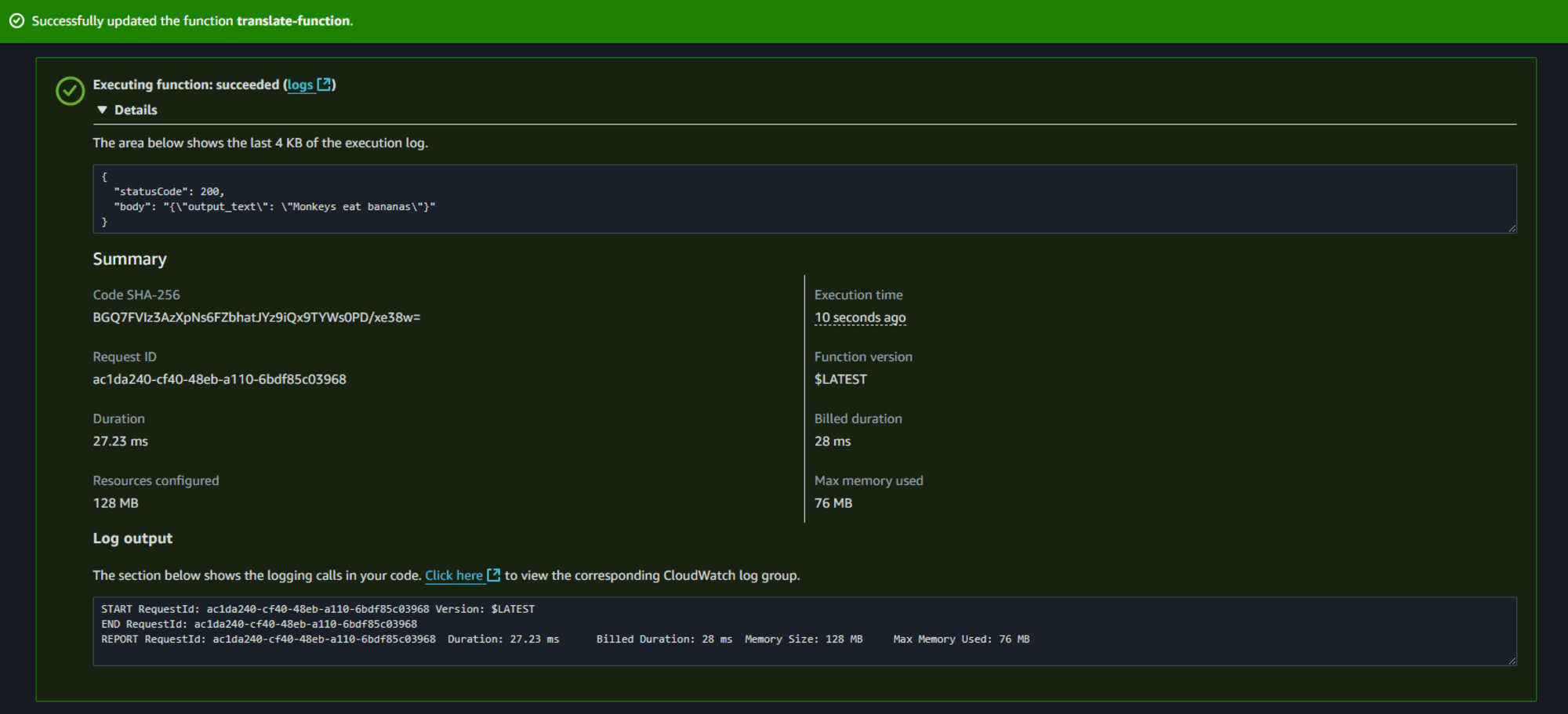Click the REPORT RequestId log line
Screen dimensions: 1568x714
(565, 640)
